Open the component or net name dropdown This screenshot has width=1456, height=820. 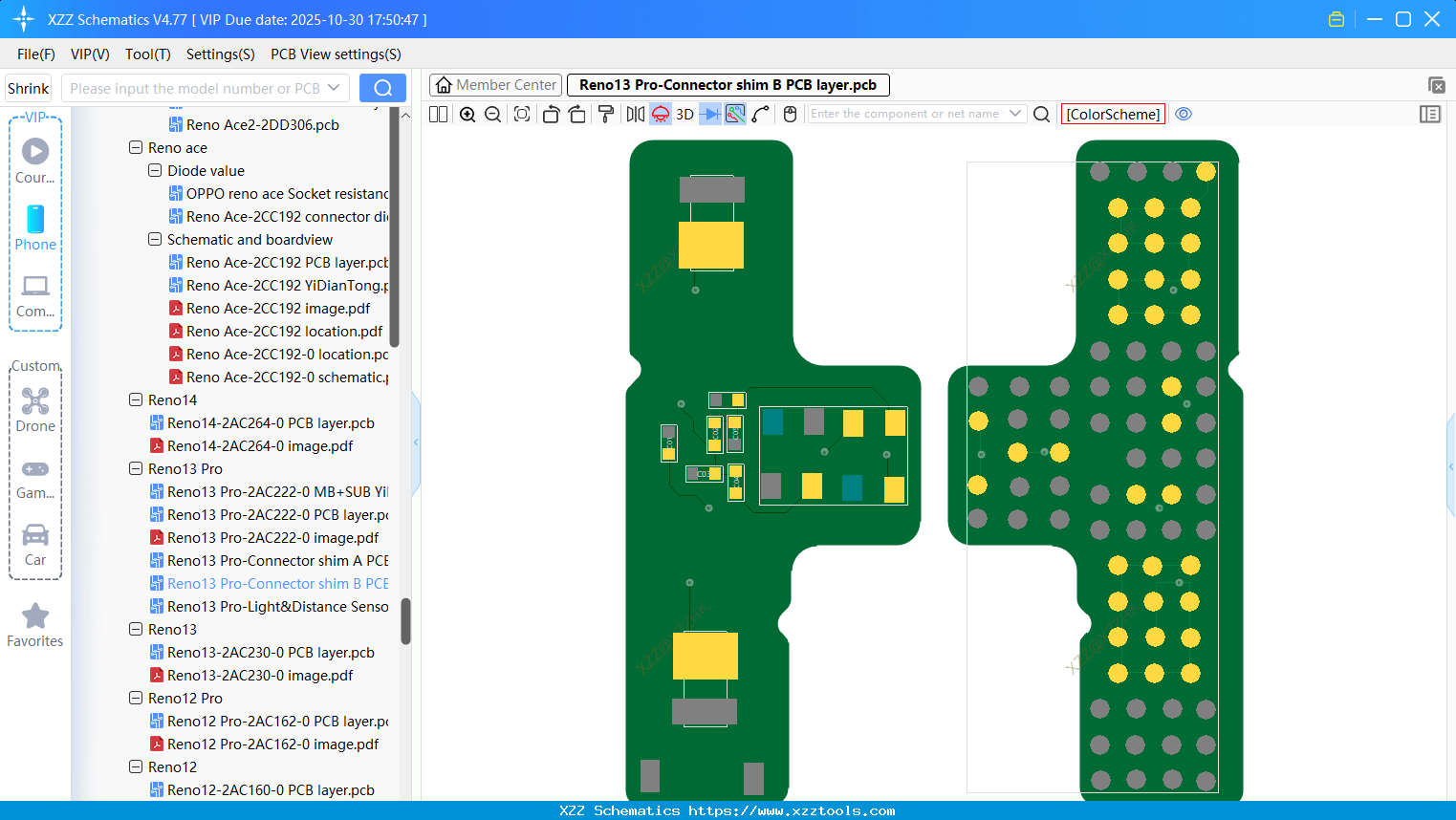(x=1015, y=114)
